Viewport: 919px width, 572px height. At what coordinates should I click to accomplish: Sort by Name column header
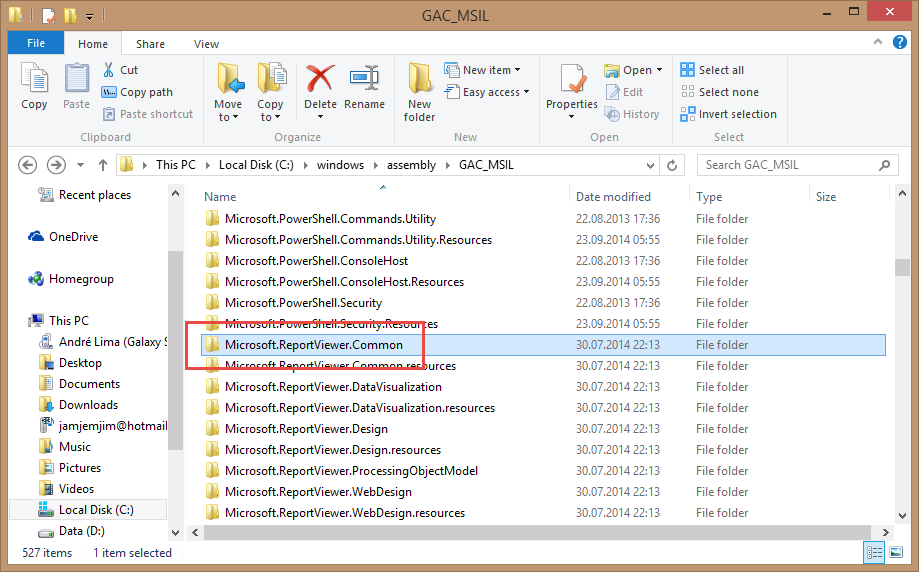tap(220, 197)
